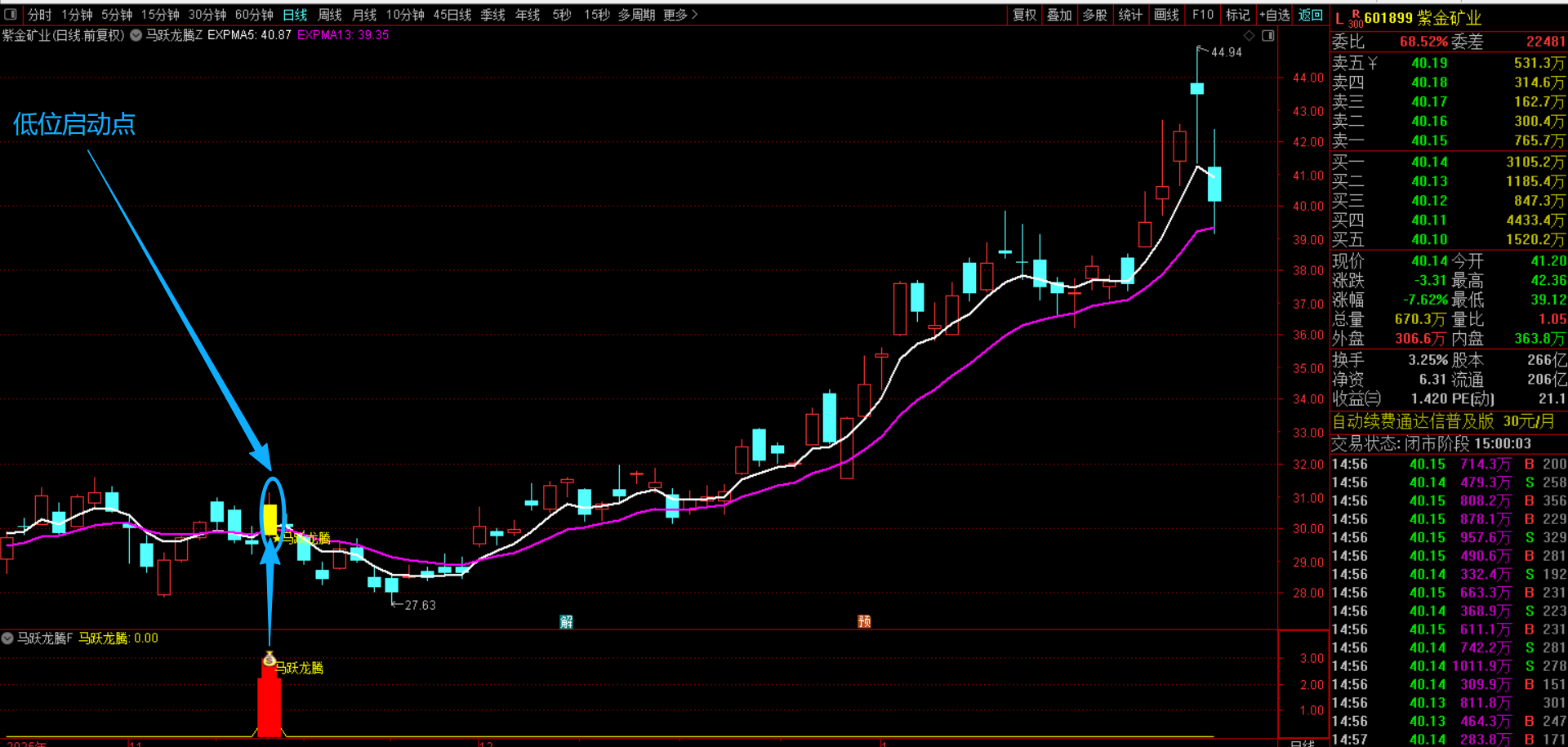Click the 复权 adjustment button

(1025, 15)
